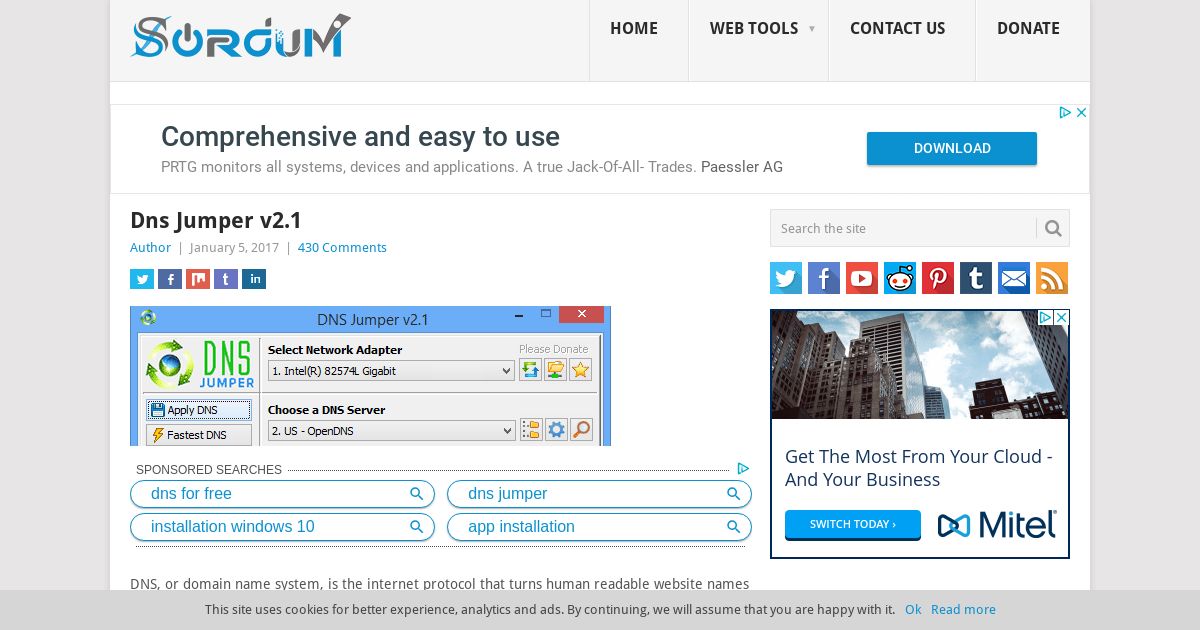Open the sidebar Reddit icon

[x=900, y=278]
